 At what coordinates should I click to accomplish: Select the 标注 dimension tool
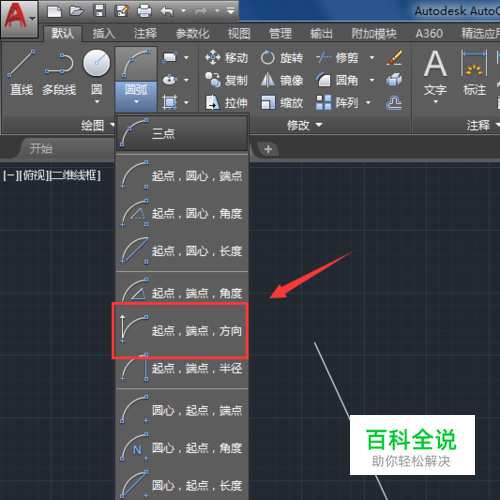tap(474, 73)
